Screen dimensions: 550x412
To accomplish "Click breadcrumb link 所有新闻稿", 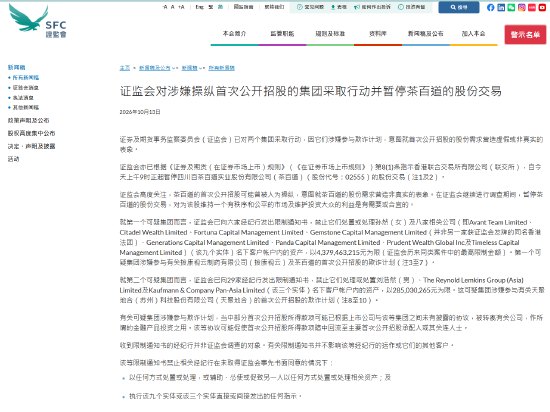I will (221, 68).
